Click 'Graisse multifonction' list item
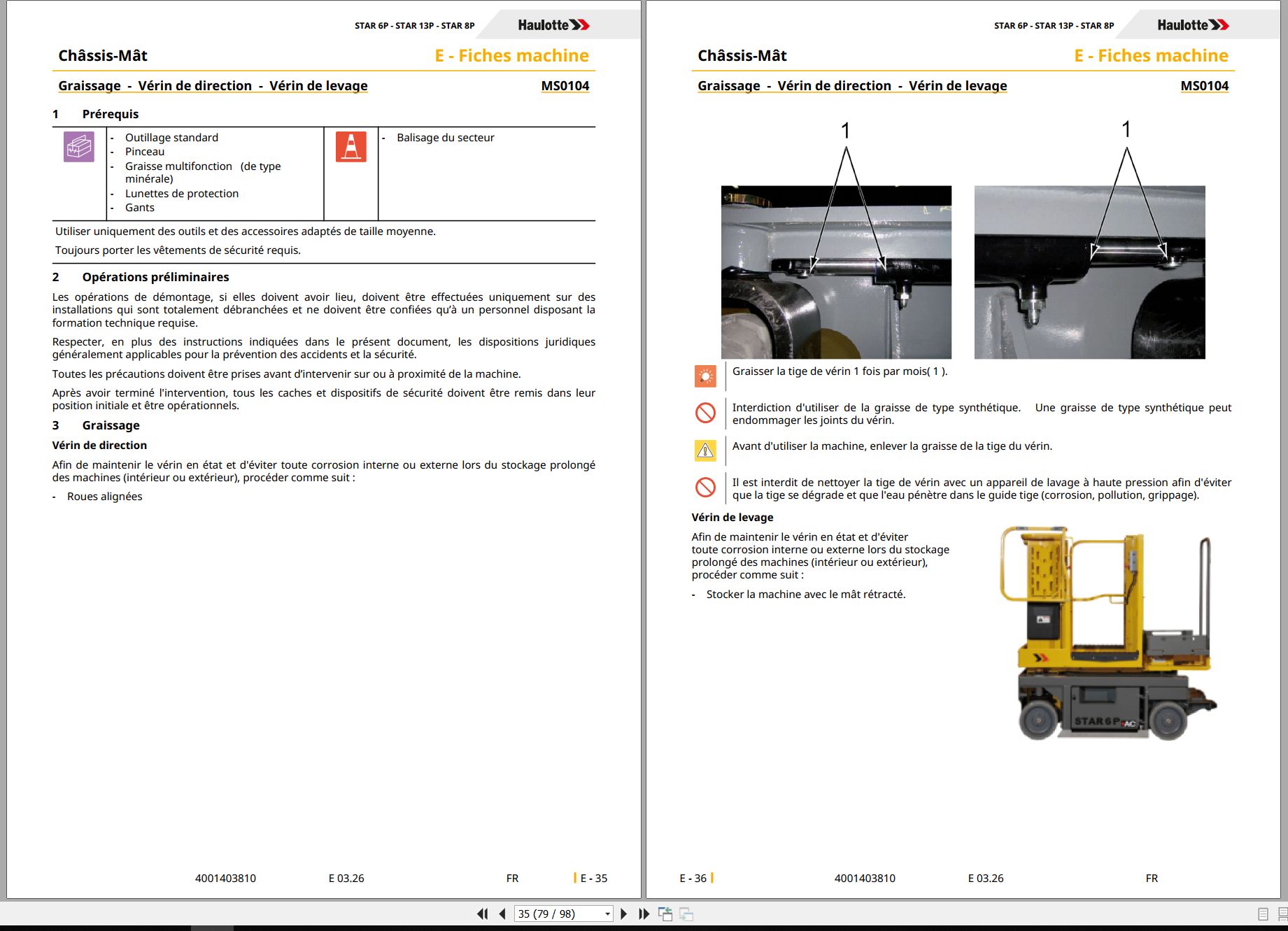 click(203, 172)
